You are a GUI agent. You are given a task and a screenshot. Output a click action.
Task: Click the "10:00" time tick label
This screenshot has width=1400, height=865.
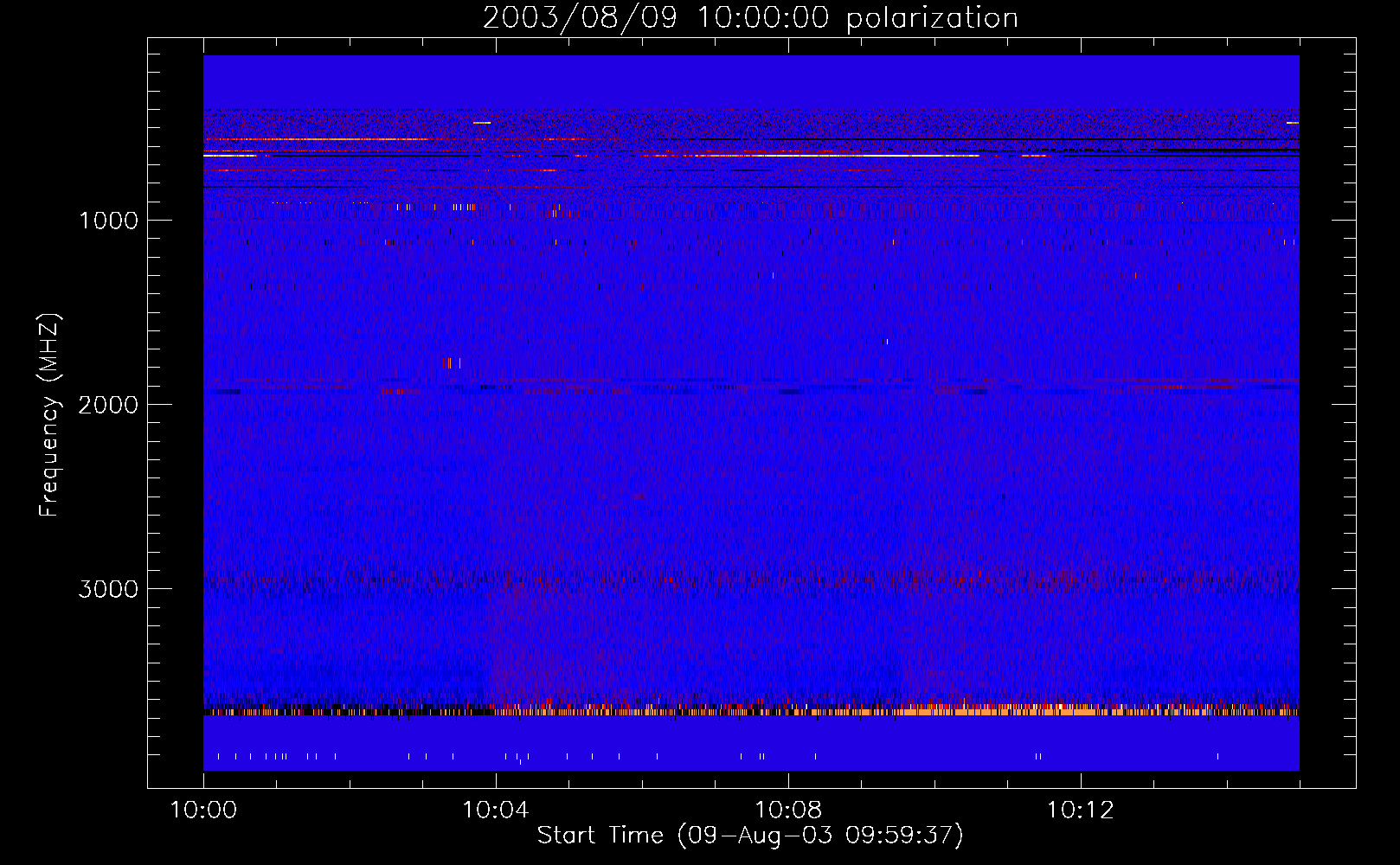pyautogui.click(x=203, y=811)
